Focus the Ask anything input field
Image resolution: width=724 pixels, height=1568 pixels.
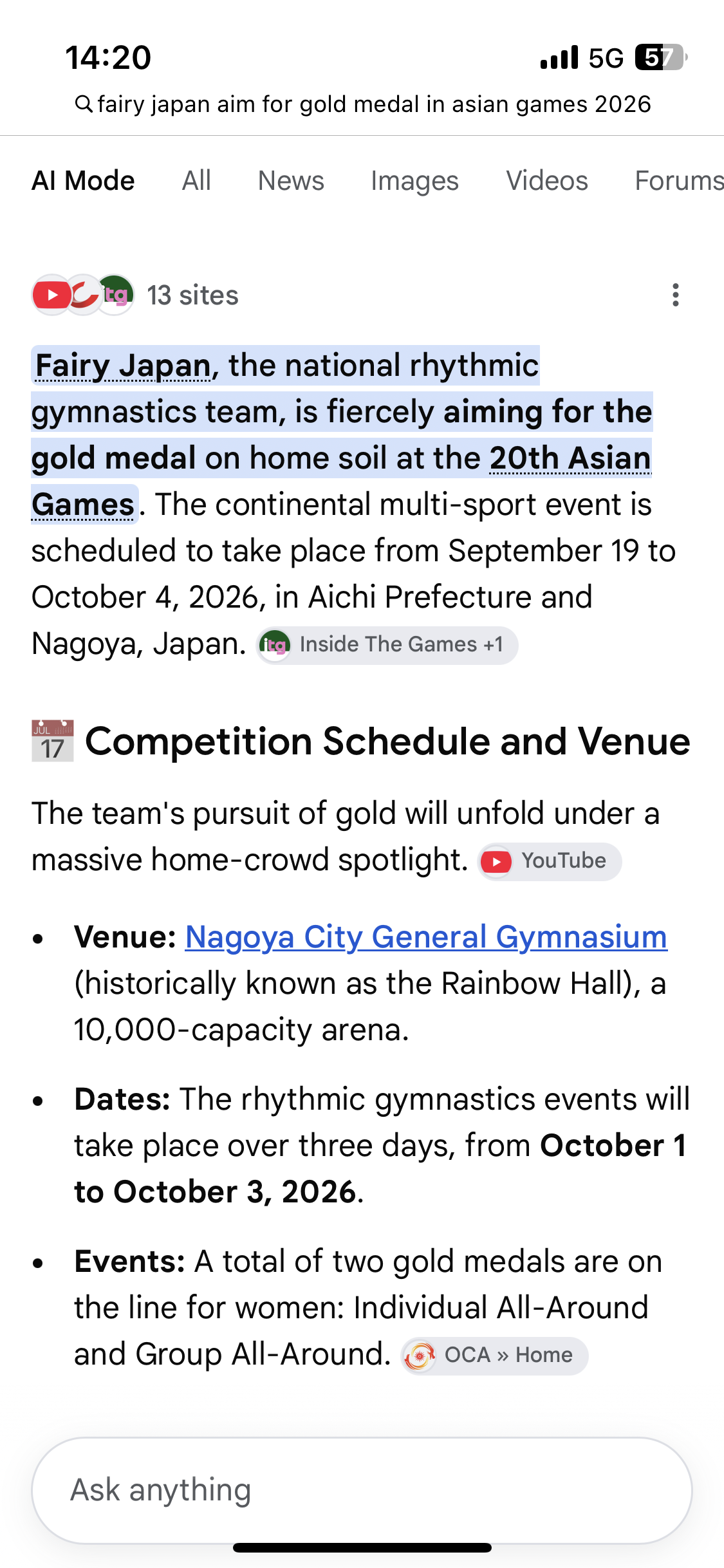[362, 1490]
